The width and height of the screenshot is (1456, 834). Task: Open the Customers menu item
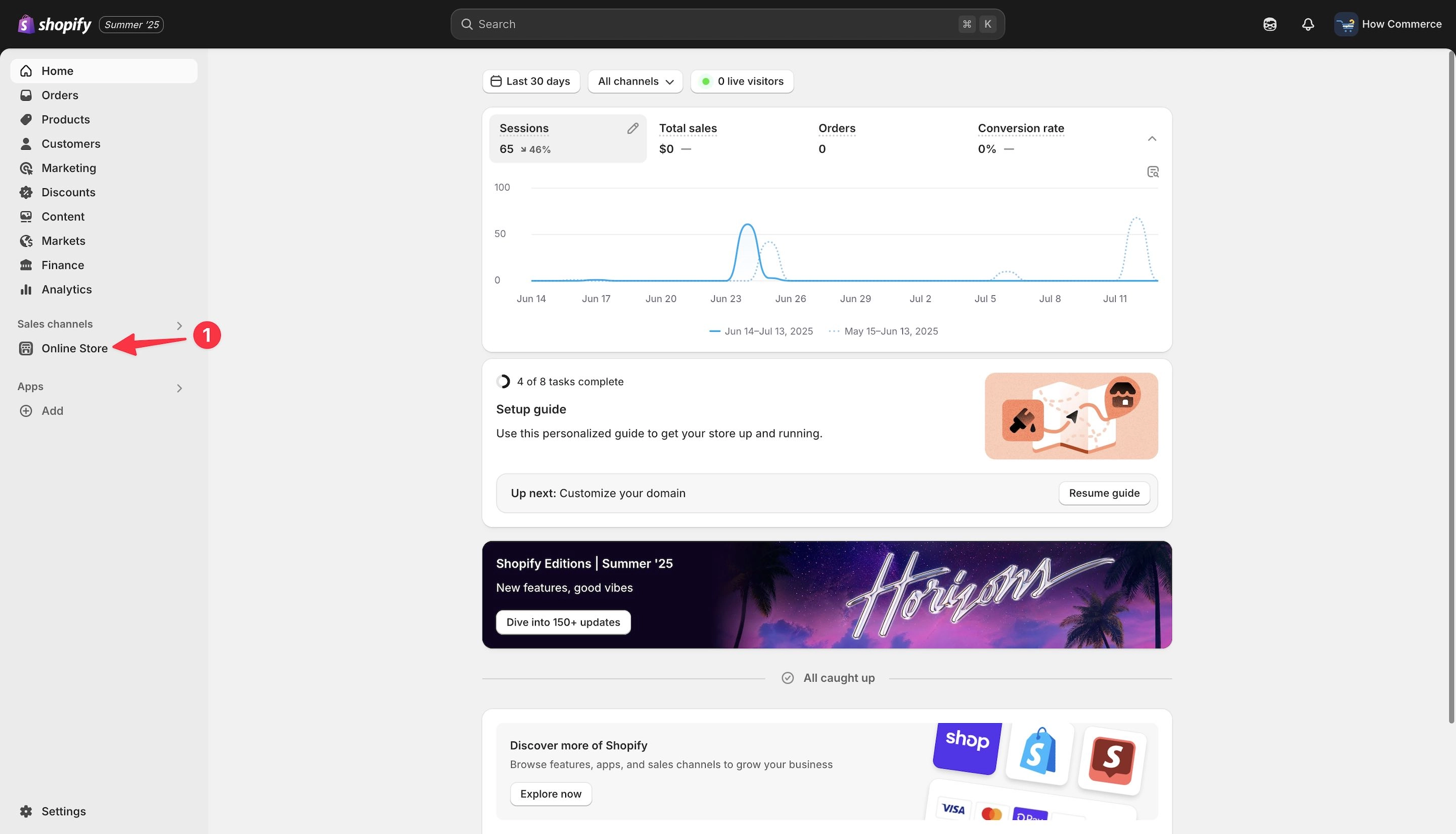[104, 144]
